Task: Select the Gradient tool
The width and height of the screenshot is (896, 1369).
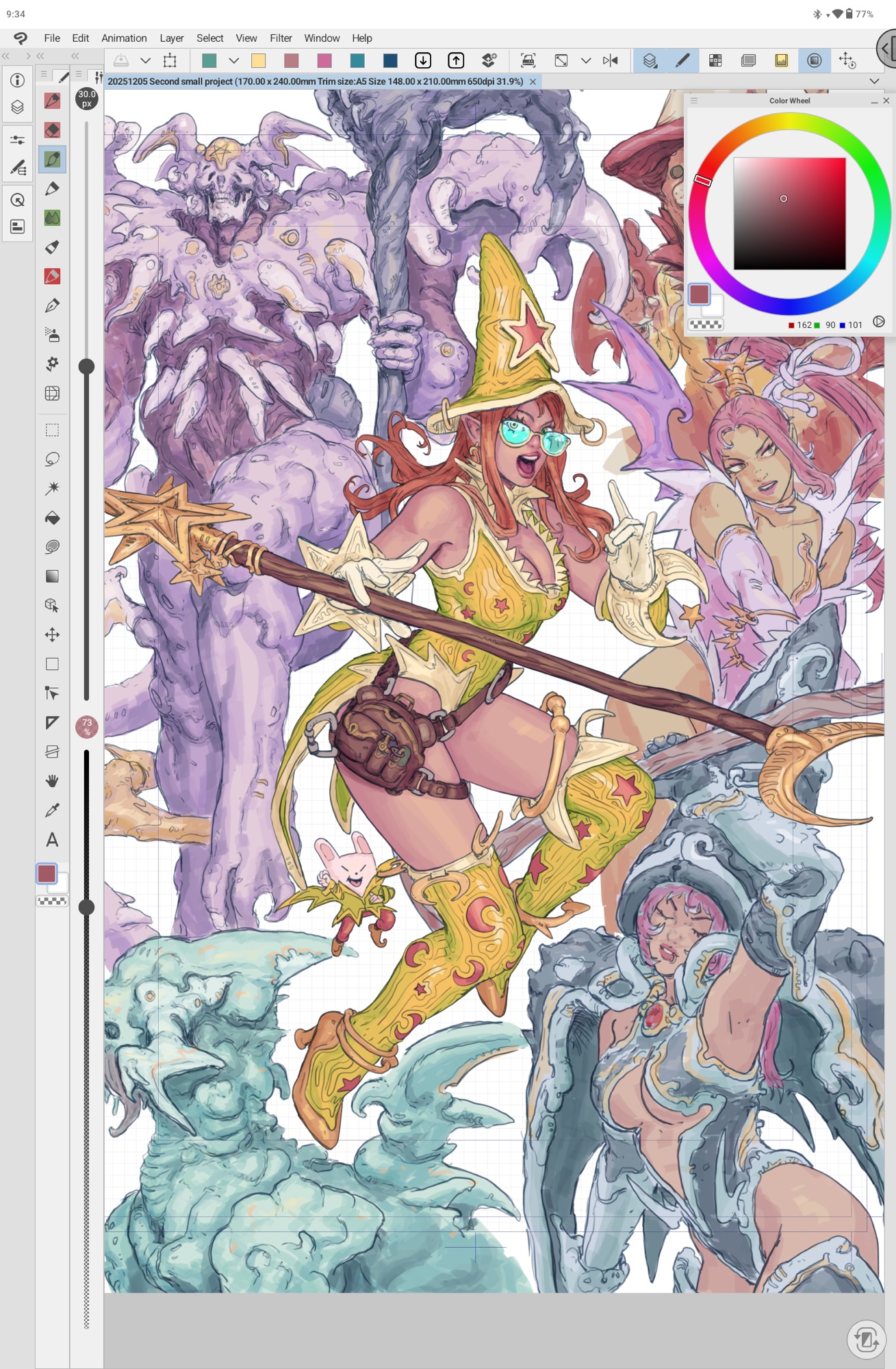Action: pyautogui.click(x=52, y=576)
